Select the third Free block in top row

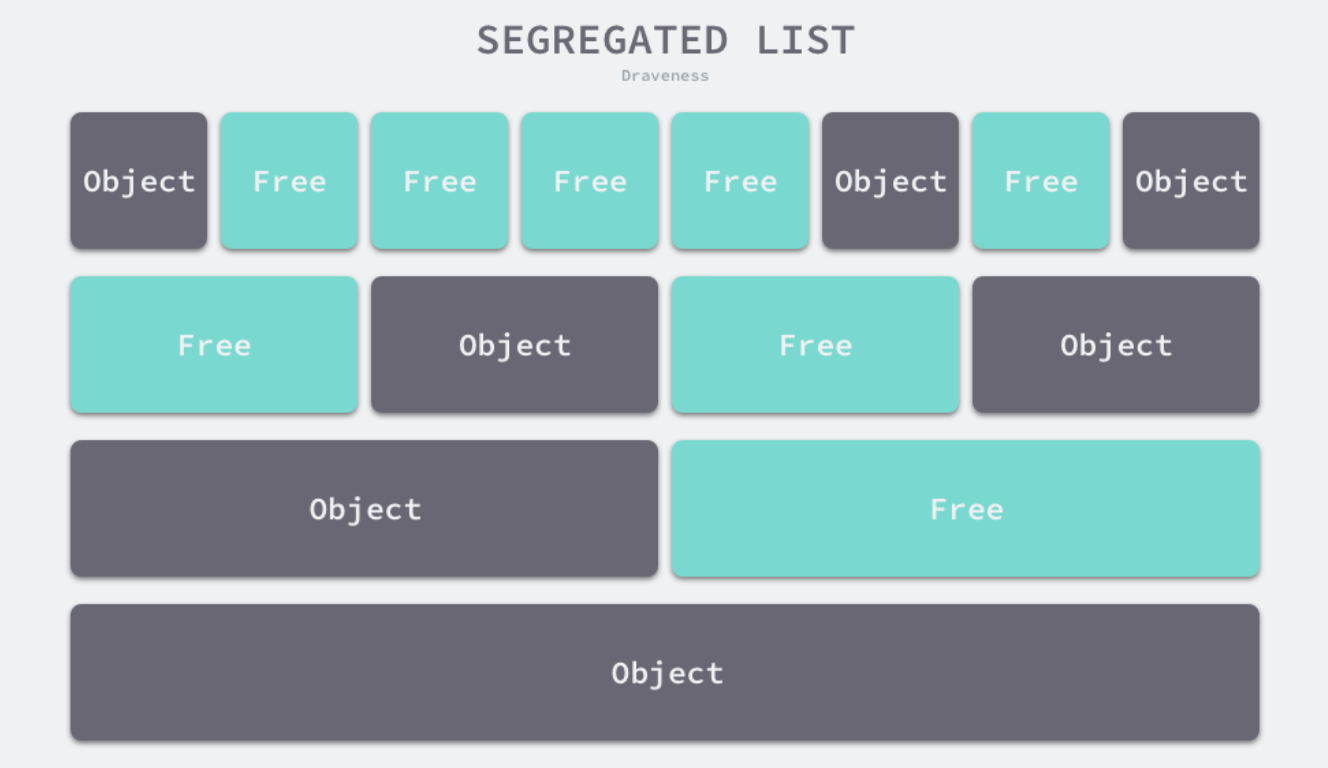tap(590, 181)
